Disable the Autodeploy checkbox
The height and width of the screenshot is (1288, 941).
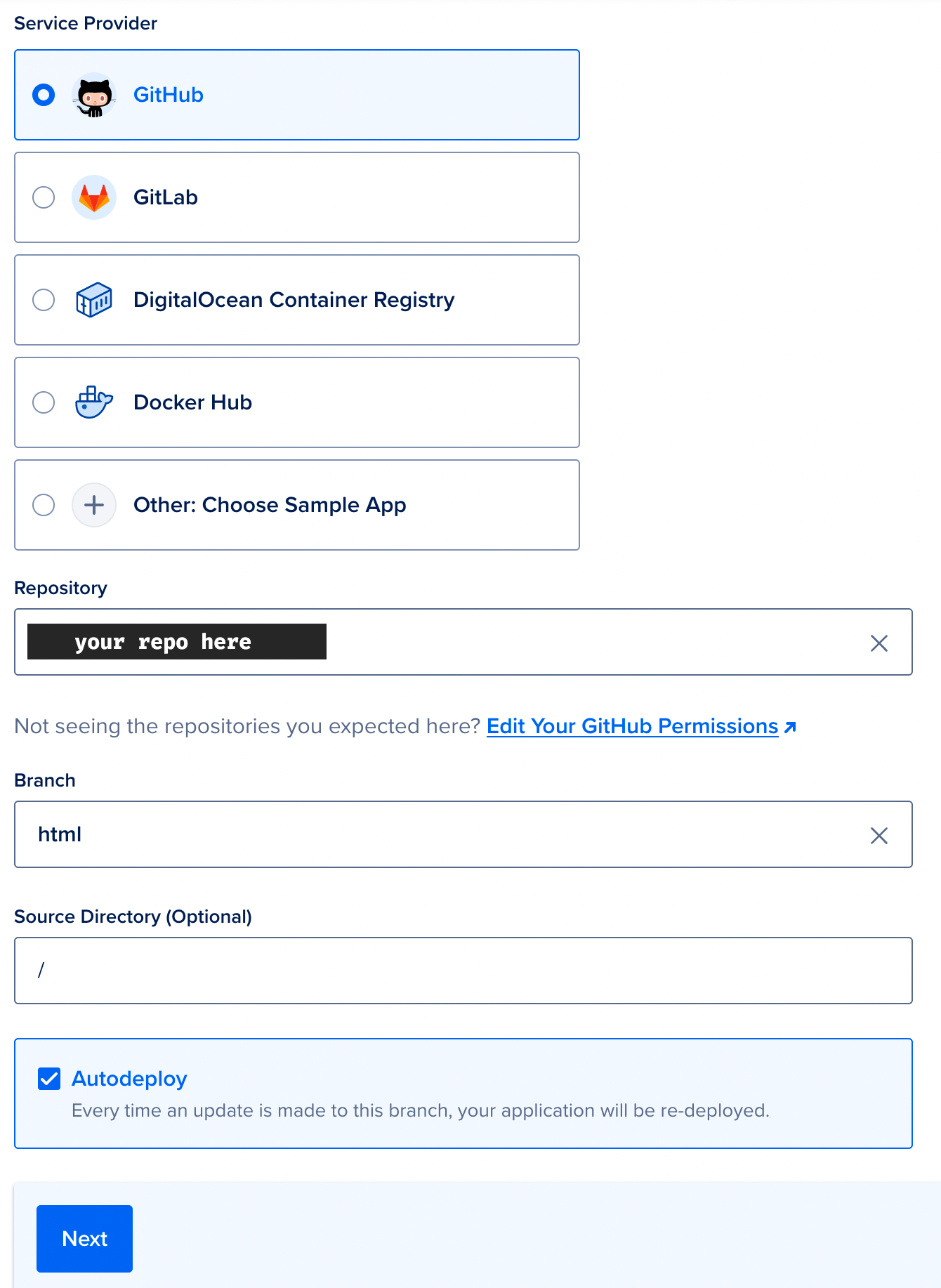(49, 1079)
